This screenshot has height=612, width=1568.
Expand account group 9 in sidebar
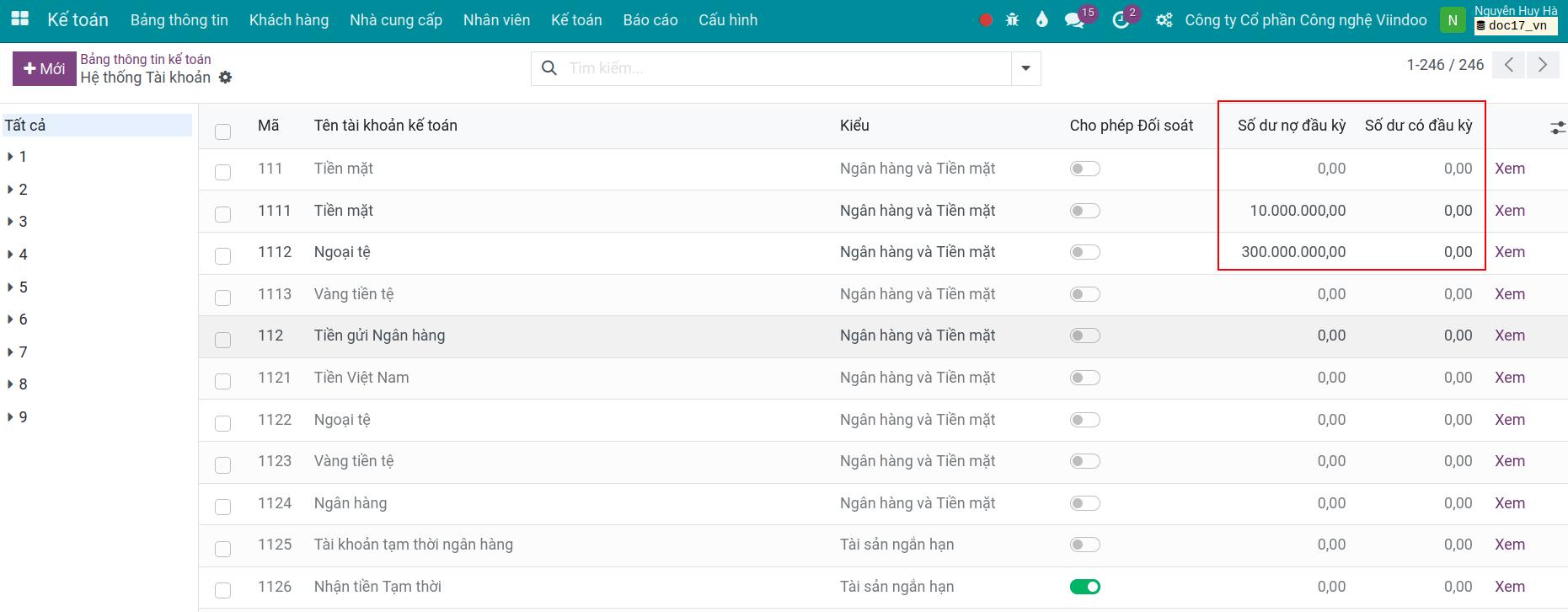point(10,417)
